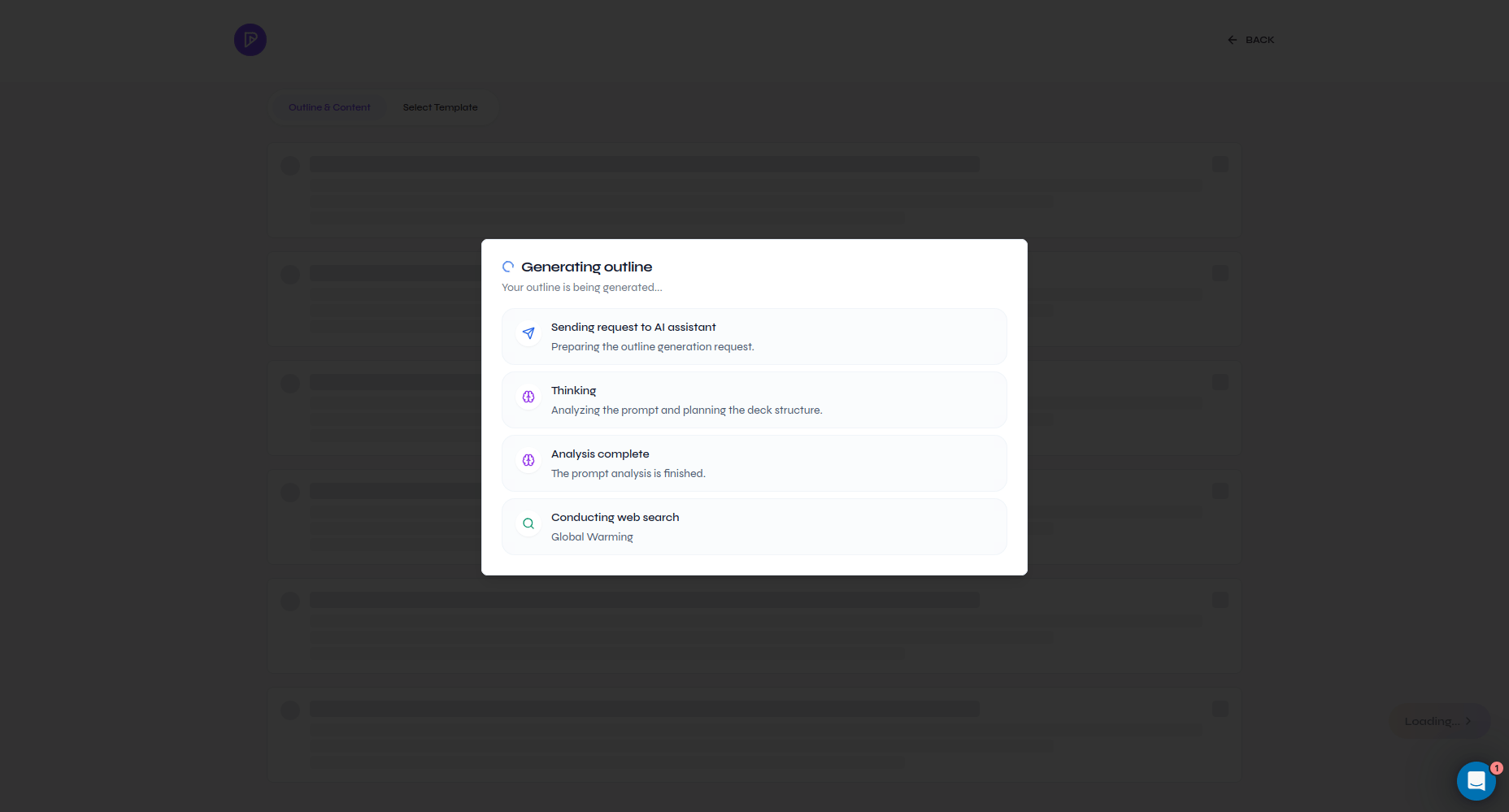The width and height of the screenshot is (1509, 812).
Task: Click the paper plane send icon
Action: tap(528, 333)
